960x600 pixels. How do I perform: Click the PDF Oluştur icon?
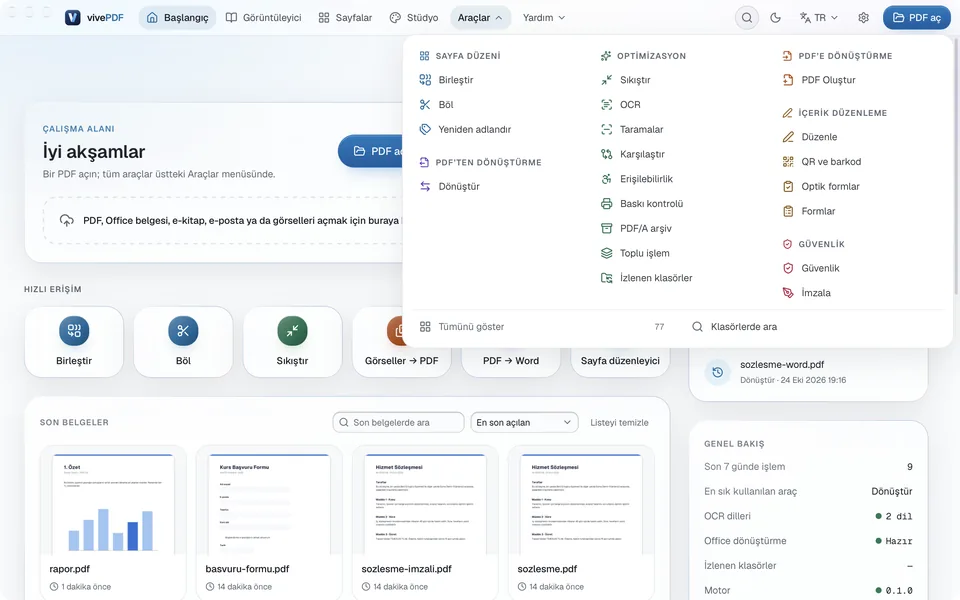pyautogui.click(x=788, y=80)
